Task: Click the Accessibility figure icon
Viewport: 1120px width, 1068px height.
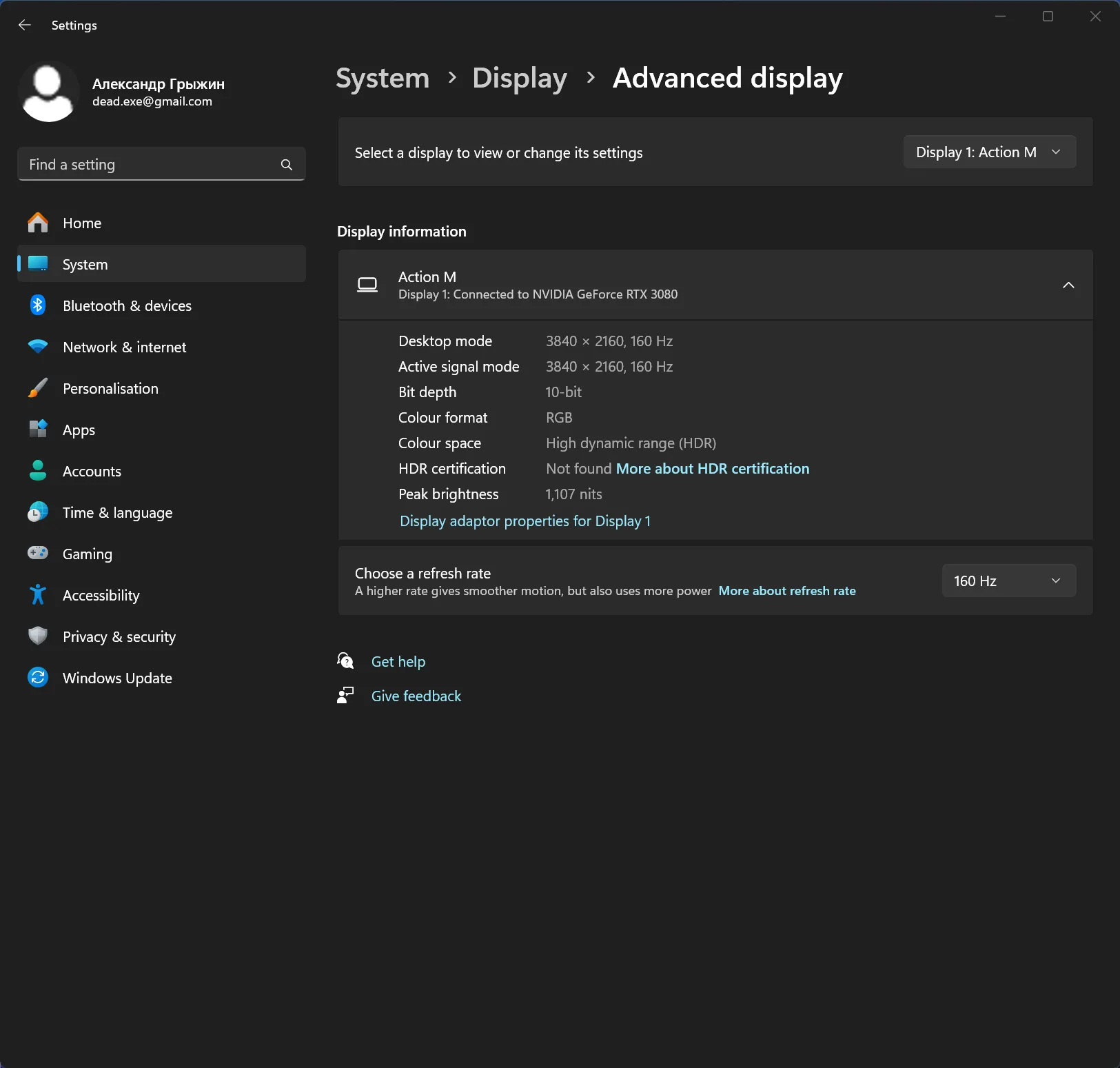Action: [x=38, y=595]
